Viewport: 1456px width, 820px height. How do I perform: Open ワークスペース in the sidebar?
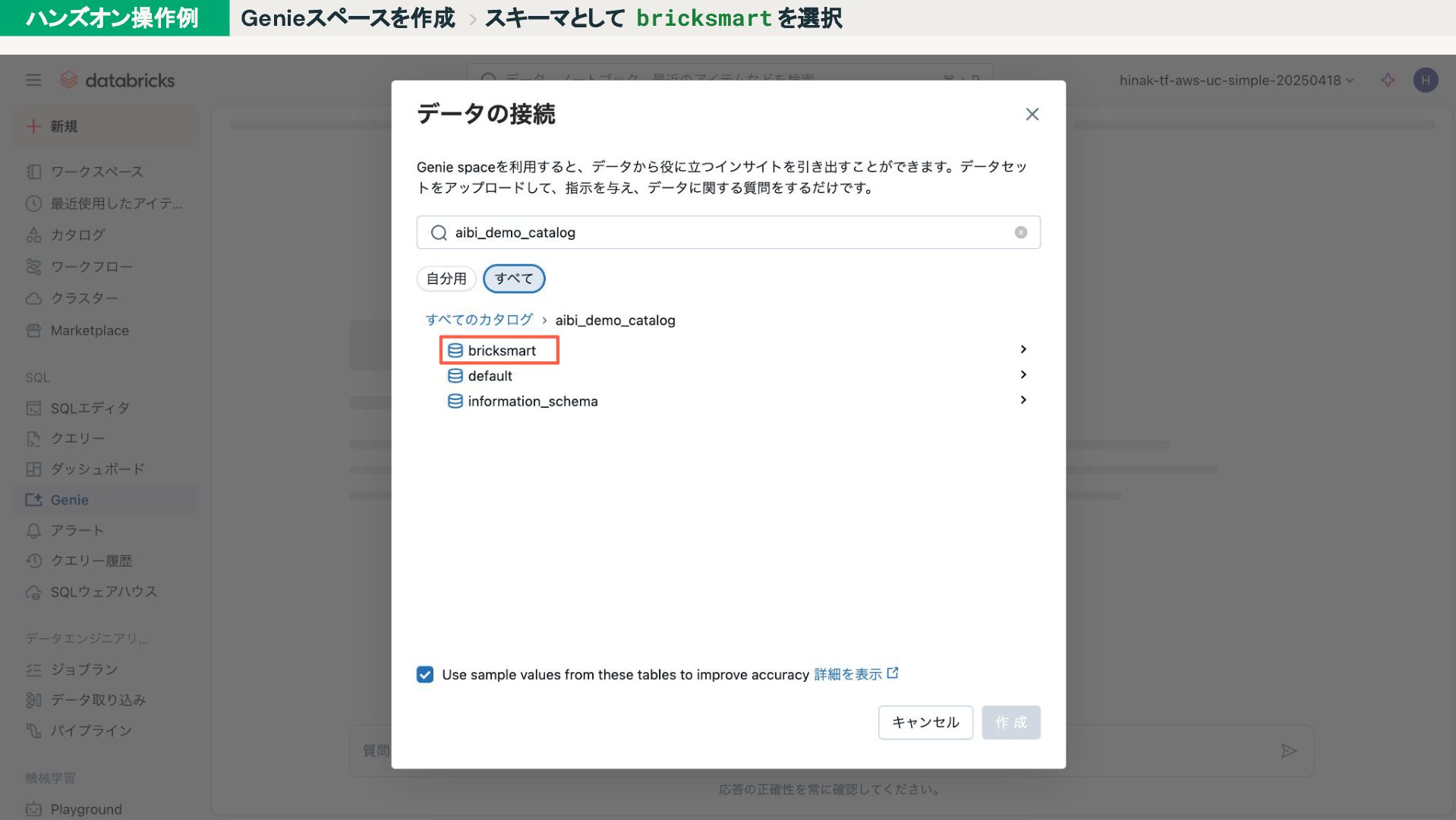tap(96, 172)
